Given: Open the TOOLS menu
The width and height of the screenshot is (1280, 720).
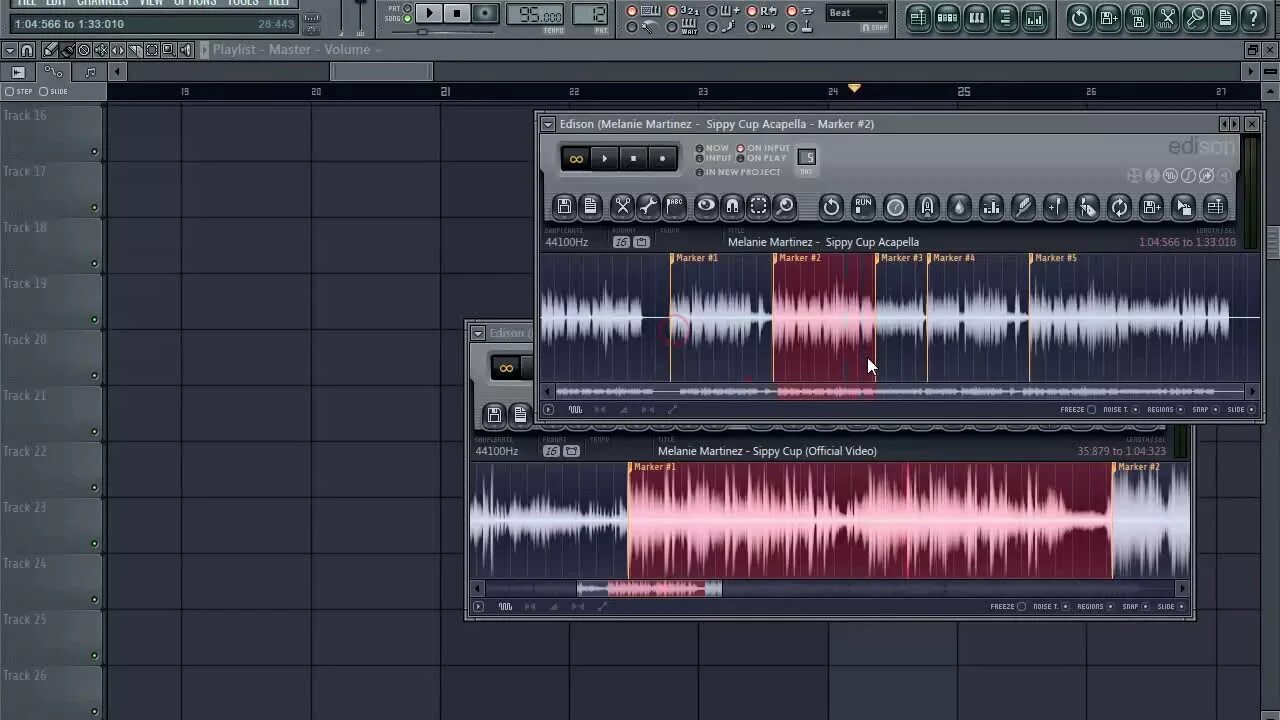Looking at the screenshot, I should click(242, 3).
